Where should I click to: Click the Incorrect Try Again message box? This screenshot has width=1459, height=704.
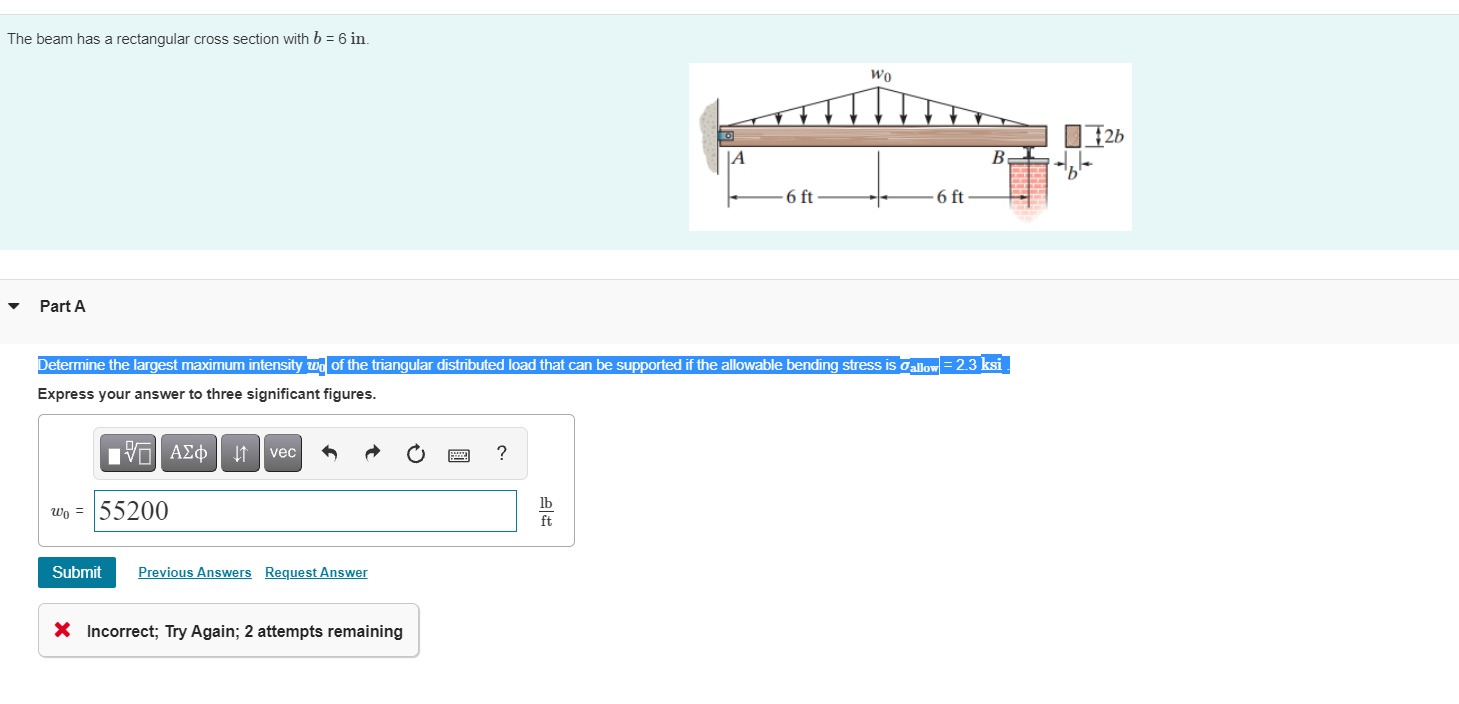[228, 629]
